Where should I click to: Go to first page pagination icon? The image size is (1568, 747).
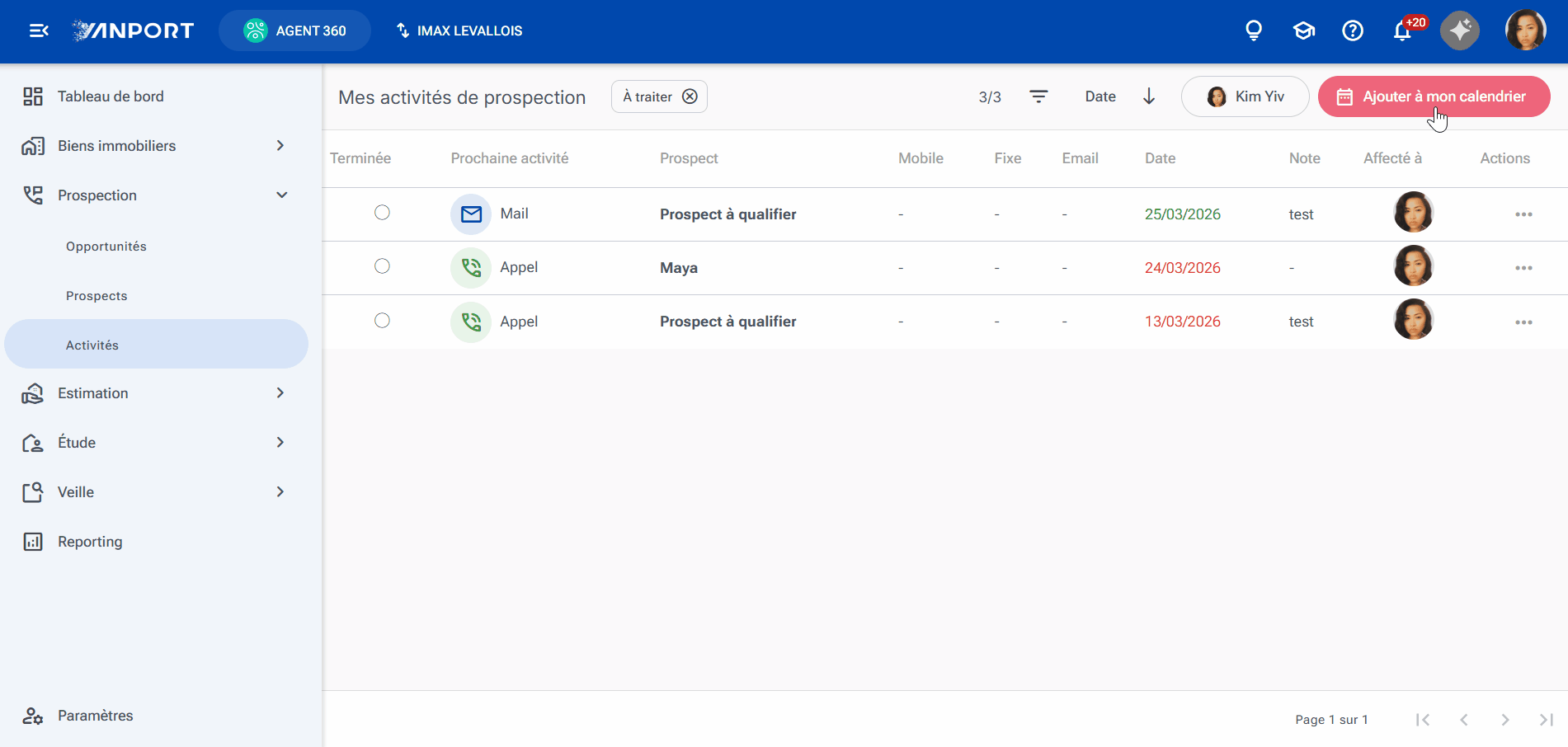tap(1423, 720)
